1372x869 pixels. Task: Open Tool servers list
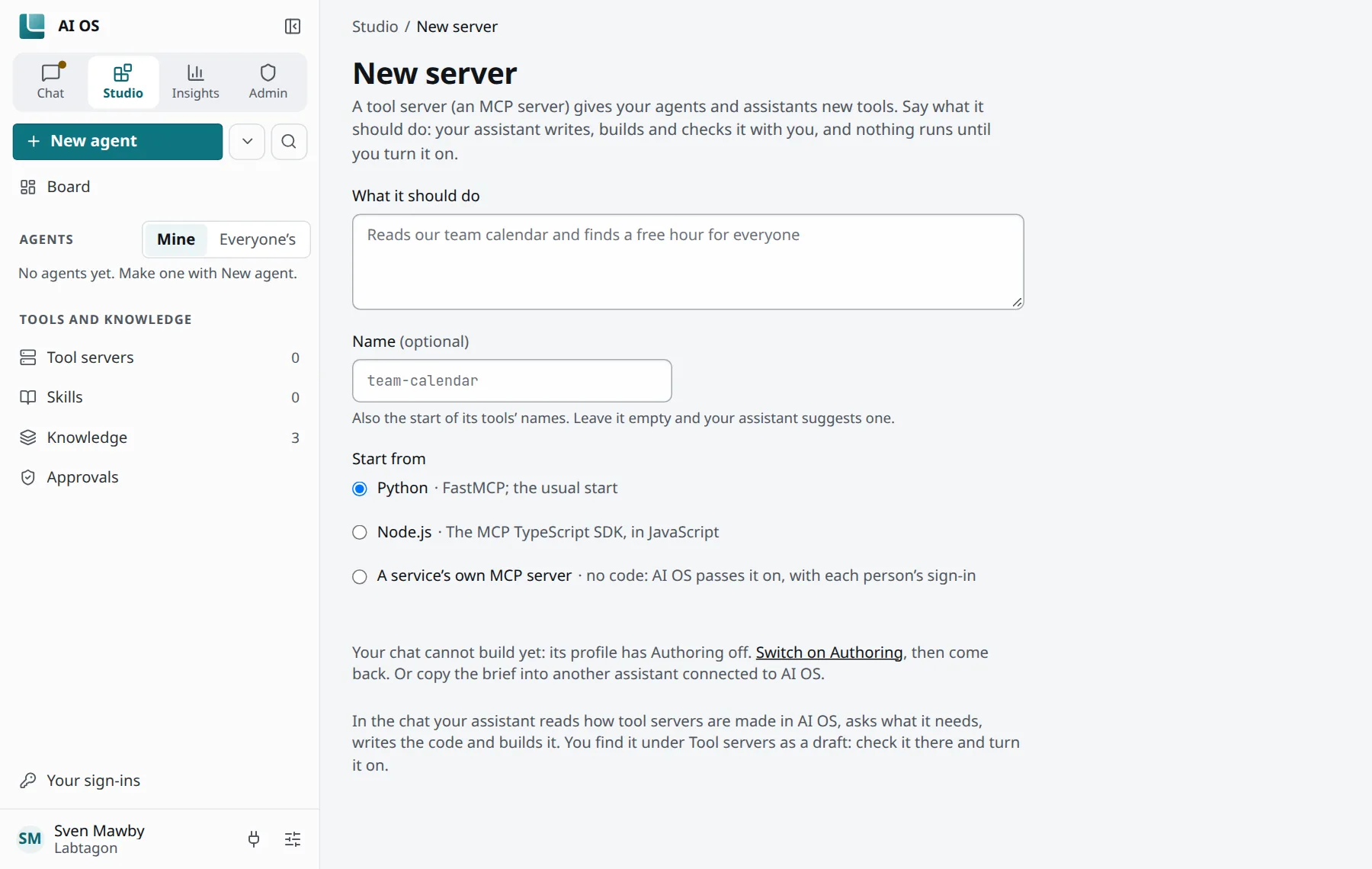point(159,358)
